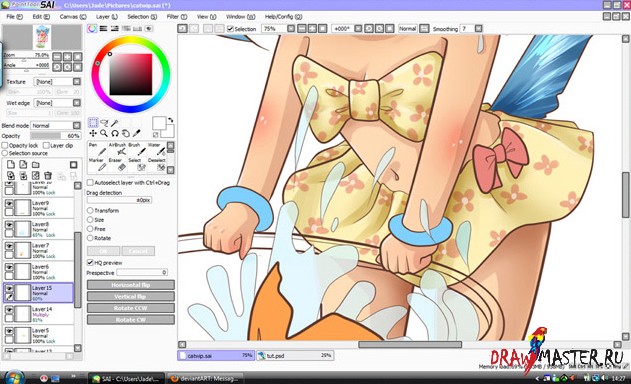Screen dimensions: 631x384
Task: Enable Selection source radio button
Action: [5, 153]
